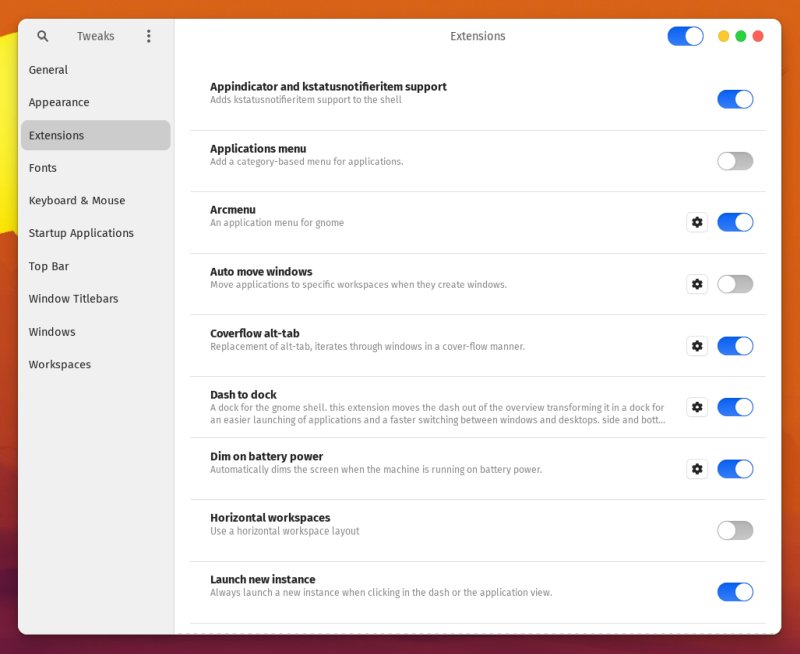Click the search icon in Tweaks sidebar
This screenshot has width=800, height=654.
[43, 36]
